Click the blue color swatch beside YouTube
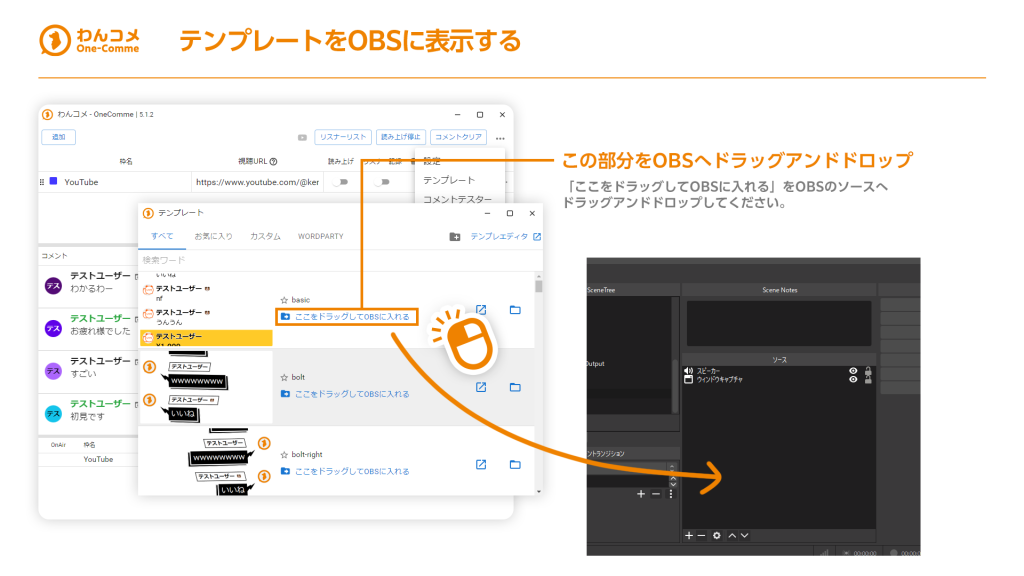 pyautogui.click(x=54, y=181)
